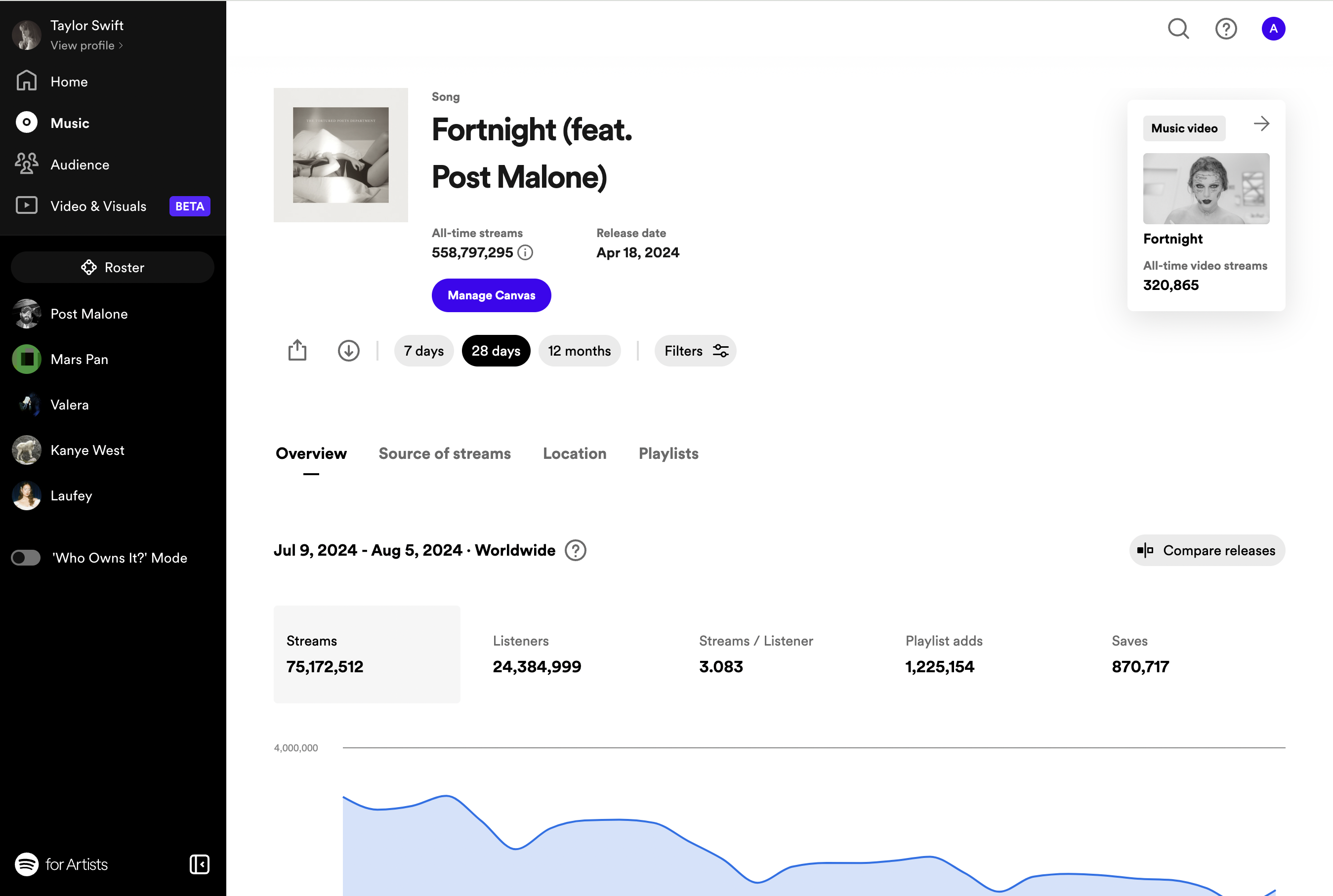Click the Video & Visuals play icon
The image size is (1333, 896).
tap(26, 205)
